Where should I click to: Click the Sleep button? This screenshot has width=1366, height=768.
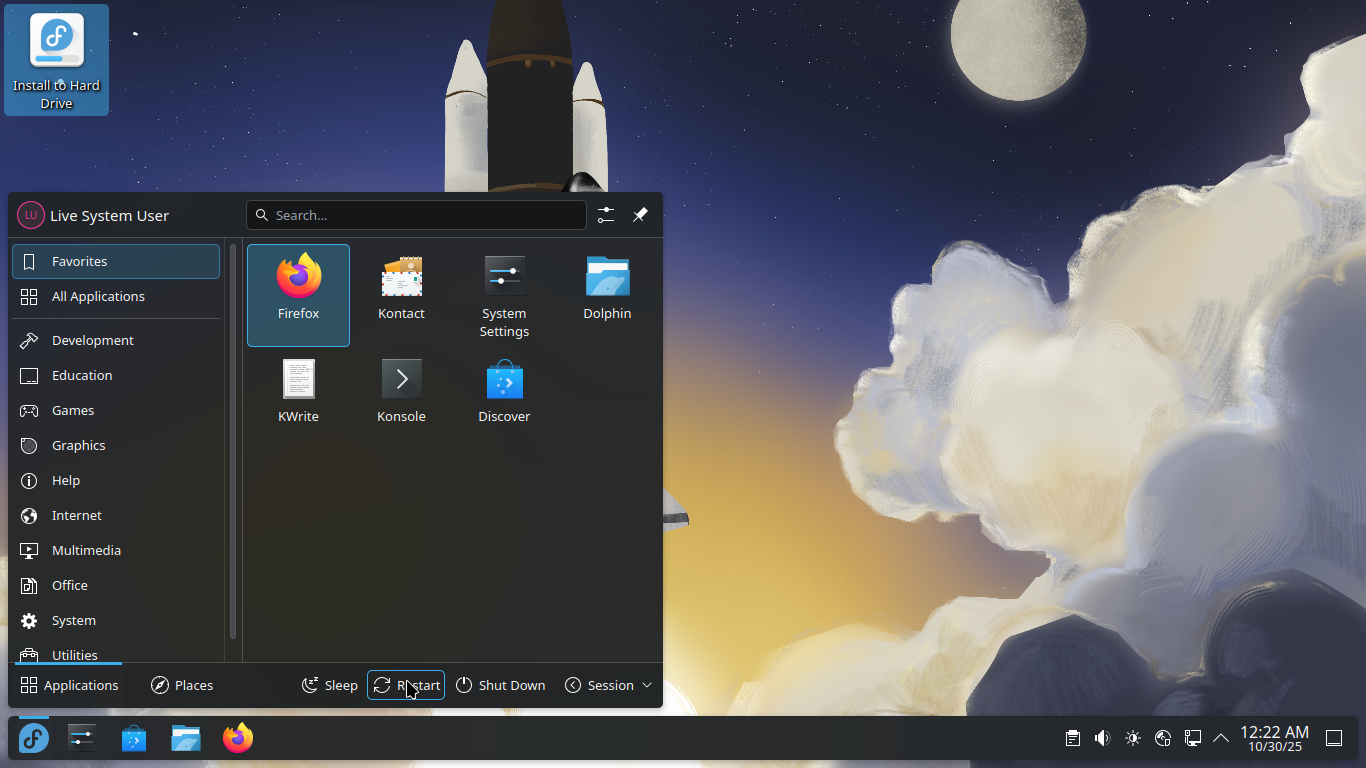pyautogui.click(x=330, y=685)
